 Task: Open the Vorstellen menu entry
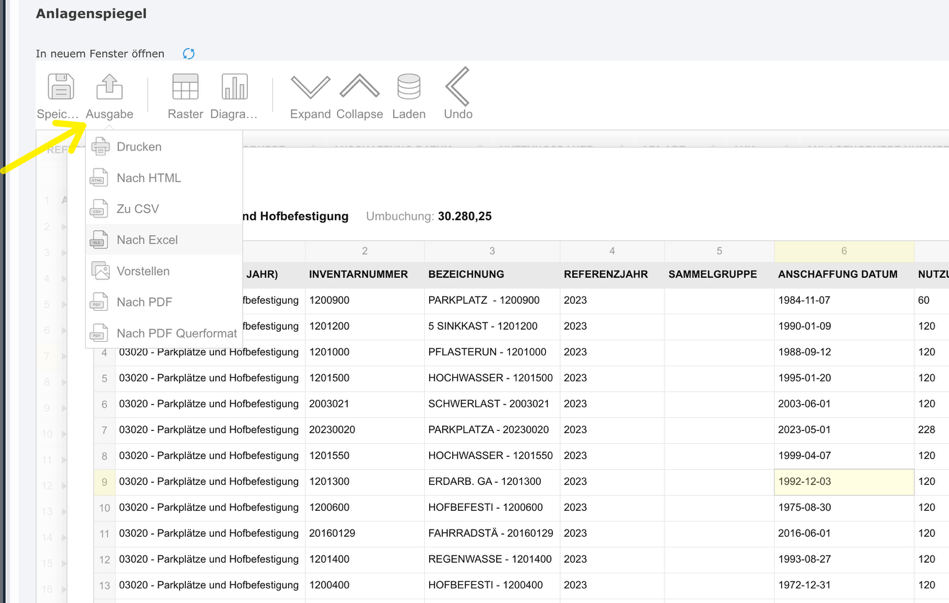[143, 271]
